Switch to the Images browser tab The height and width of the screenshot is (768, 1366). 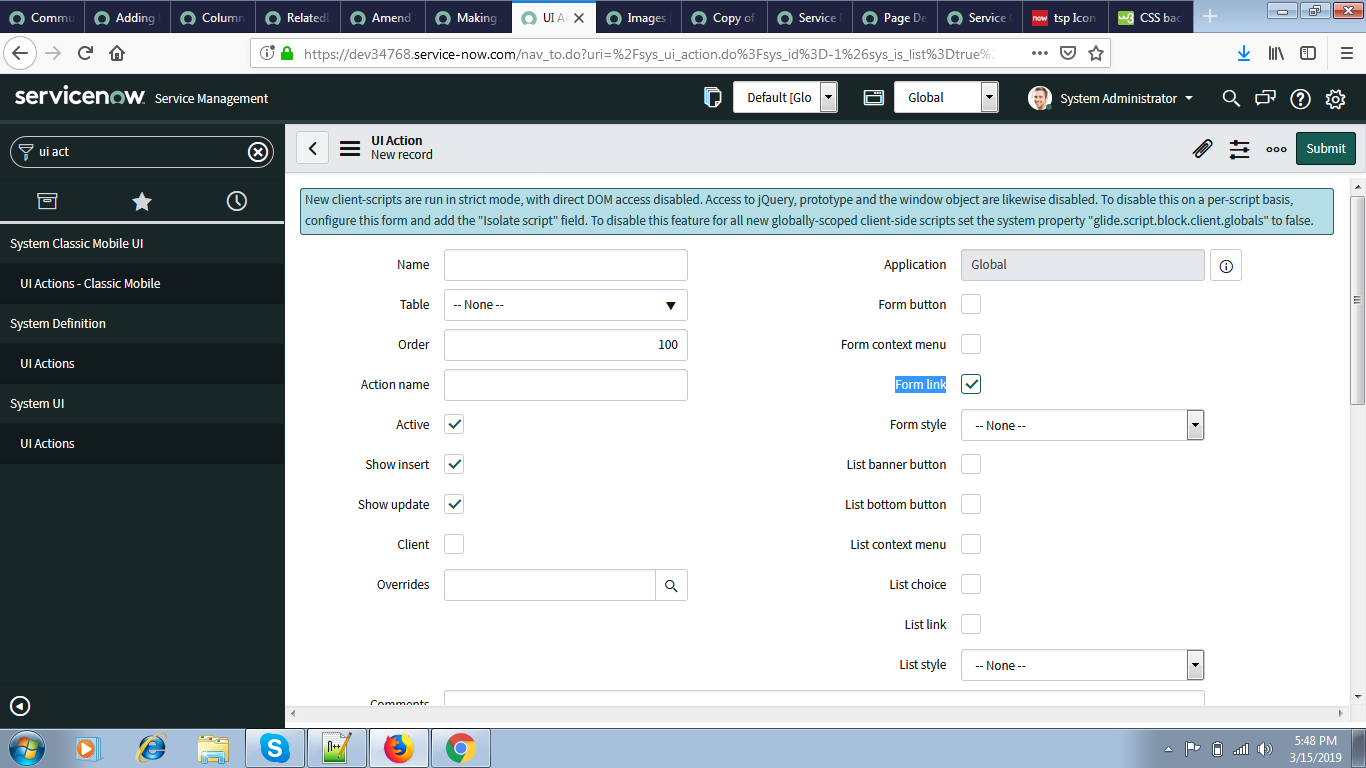(637, 17)
